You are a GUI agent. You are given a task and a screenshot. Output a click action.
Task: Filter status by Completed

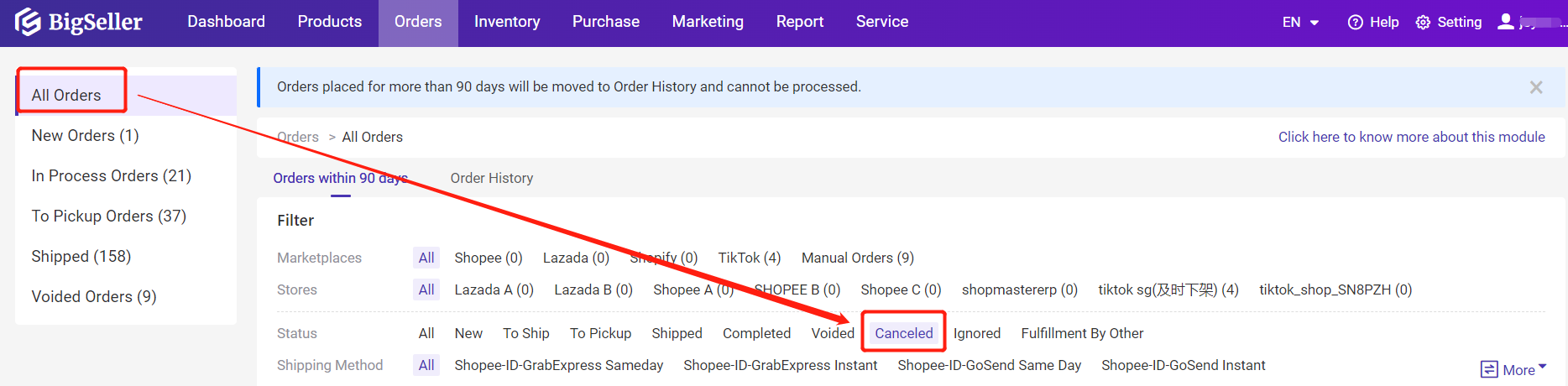pos(756,333)
